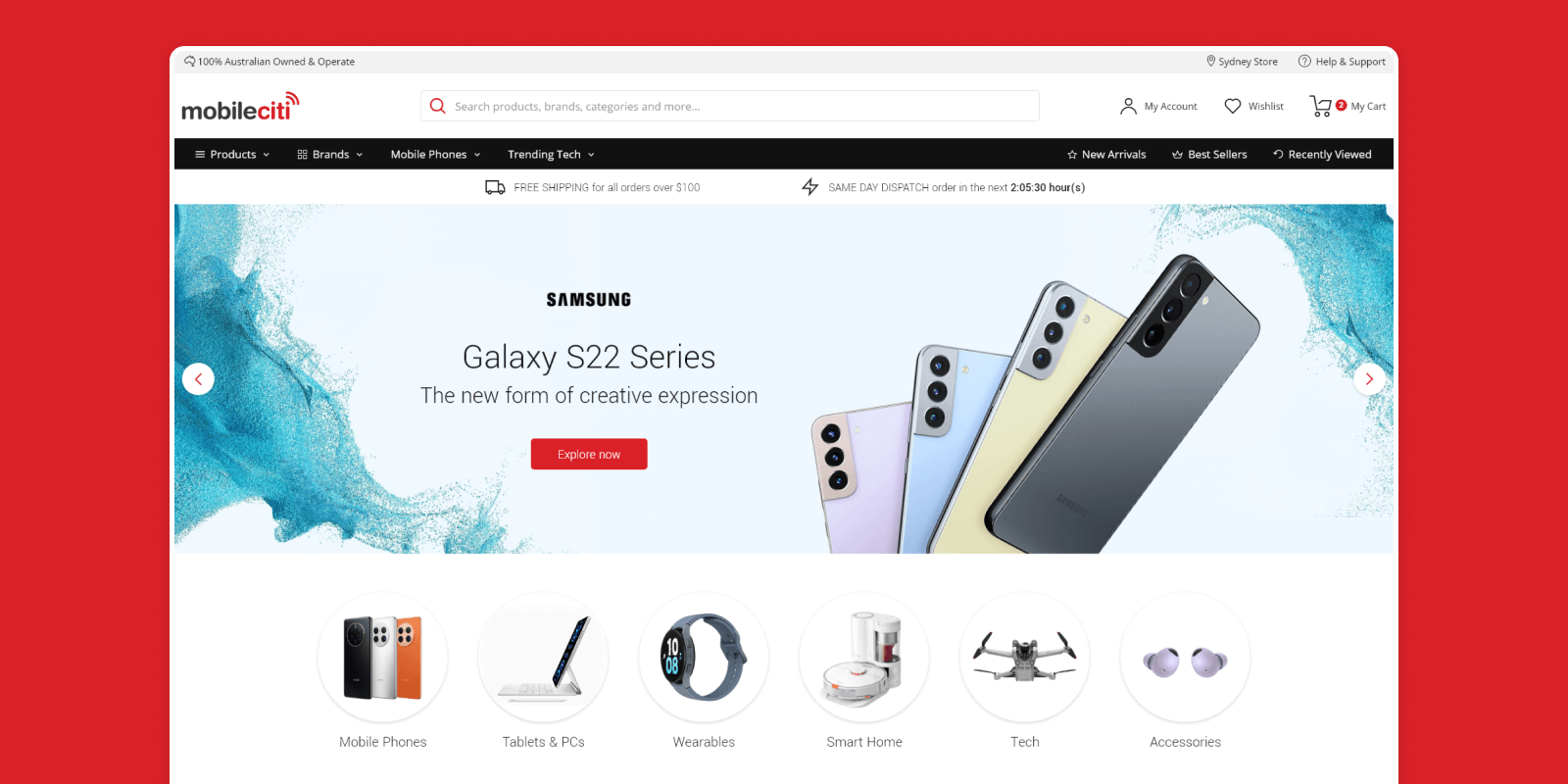The height and width of the screenshot is (784, 1568).
Task: Open the Wishlist heart icon
Action: (1233, 106)
